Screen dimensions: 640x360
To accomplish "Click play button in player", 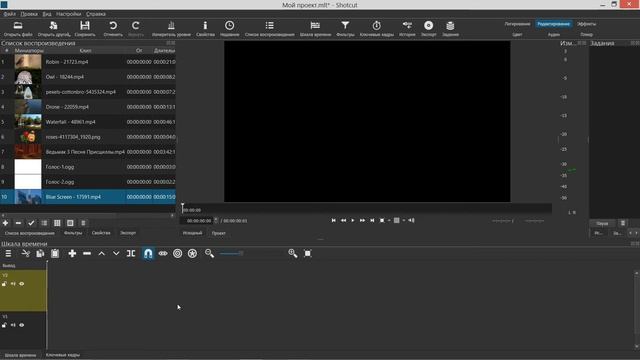I will [x=353, y=220].
